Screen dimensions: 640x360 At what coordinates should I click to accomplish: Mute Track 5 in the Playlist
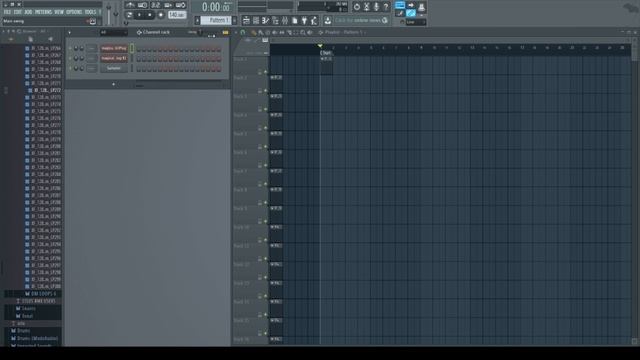pyautogui.click(x=265, y=147)
